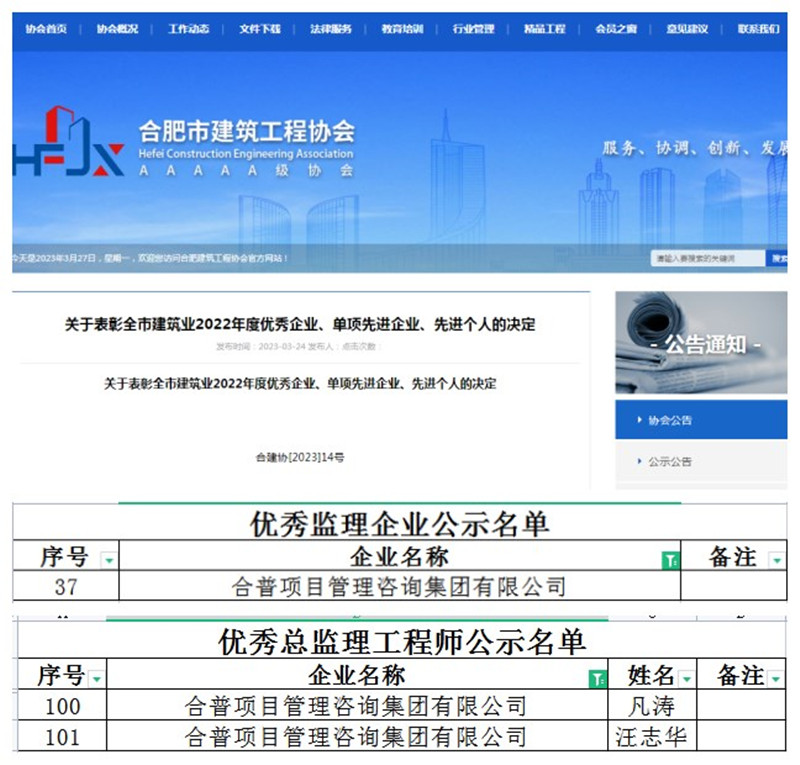Click the search keyword input field
This screenshot has width=800, height=765.
[x=706, y=258]
